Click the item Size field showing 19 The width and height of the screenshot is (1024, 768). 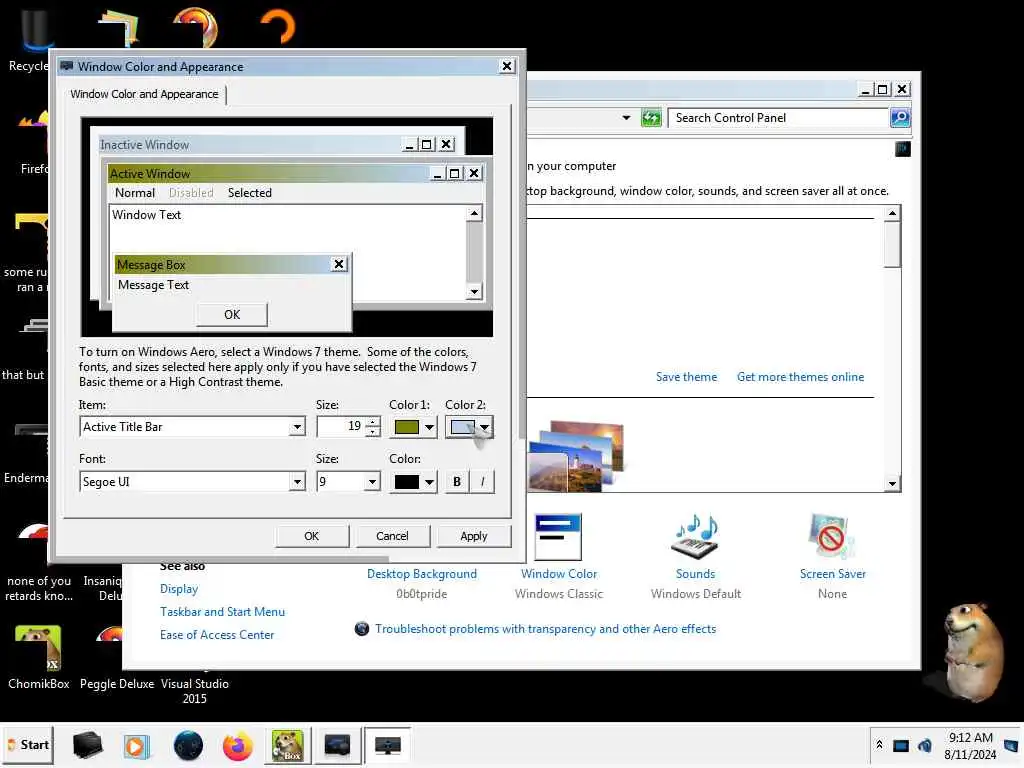pyautogui.click(x=341, y=426)
